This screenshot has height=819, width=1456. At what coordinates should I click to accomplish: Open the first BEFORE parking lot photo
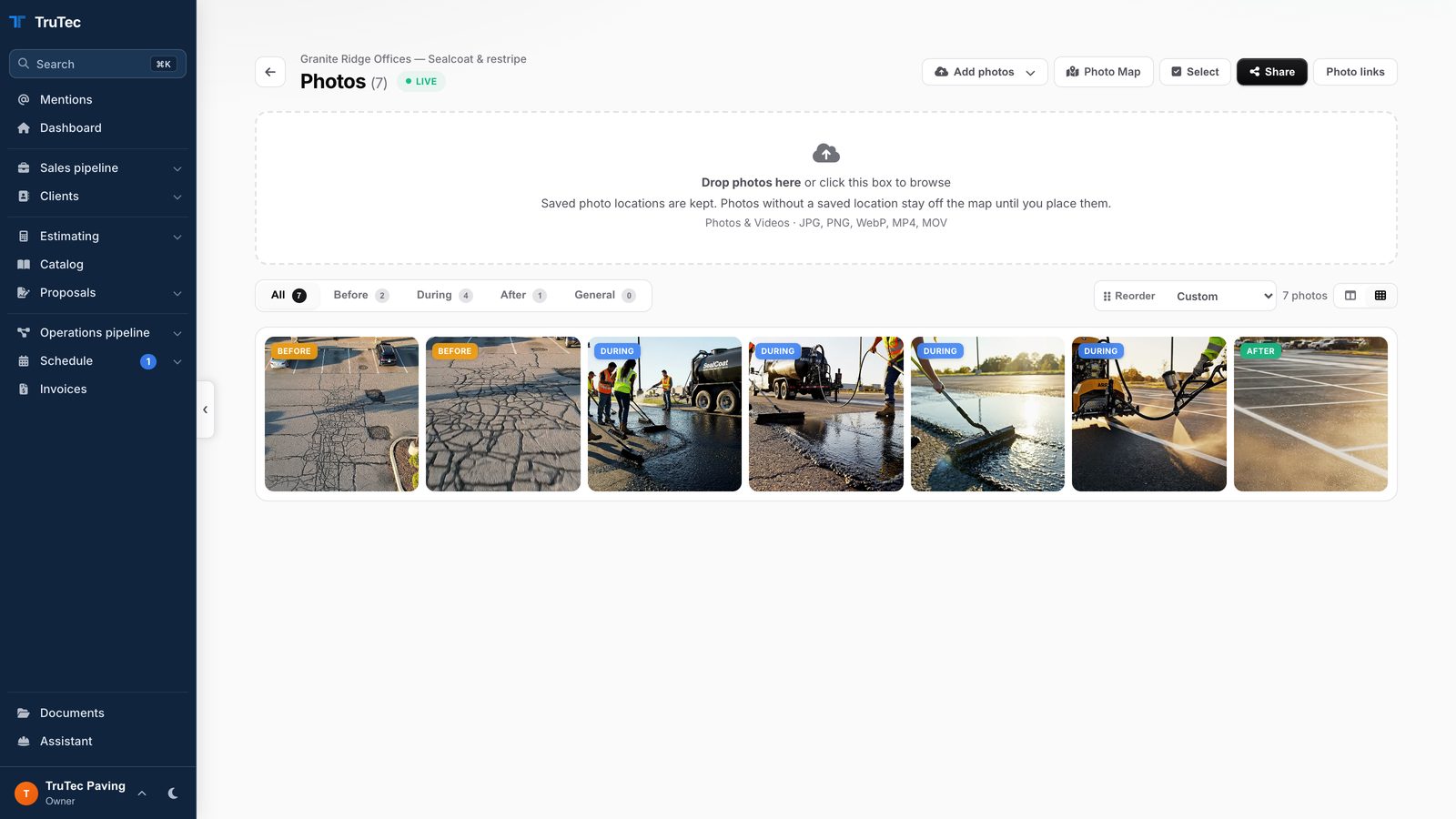(x=341, y=414)
